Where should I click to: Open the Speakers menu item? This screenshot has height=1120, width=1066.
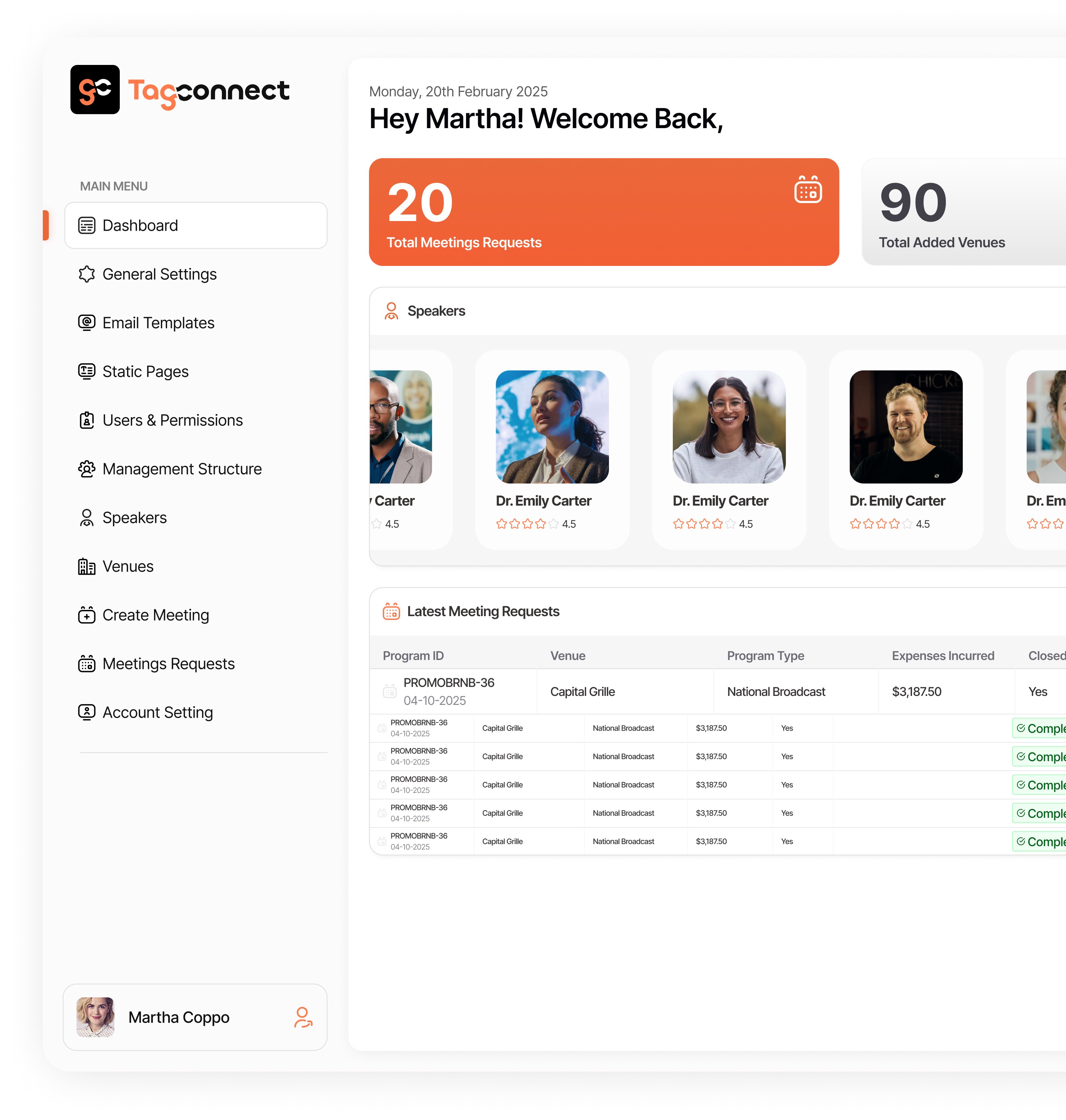point(134,517)
